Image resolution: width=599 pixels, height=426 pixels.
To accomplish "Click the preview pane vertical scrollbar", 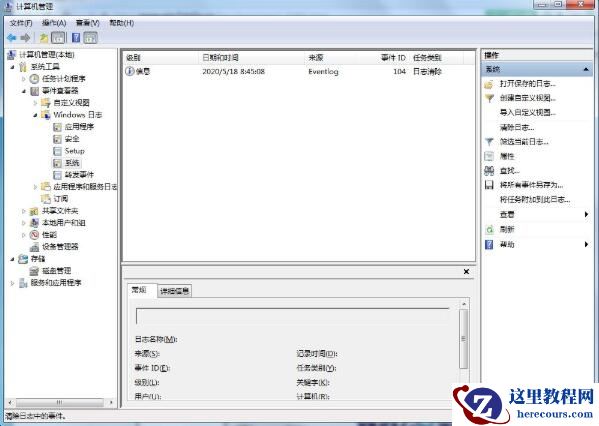I will point(464,339).
